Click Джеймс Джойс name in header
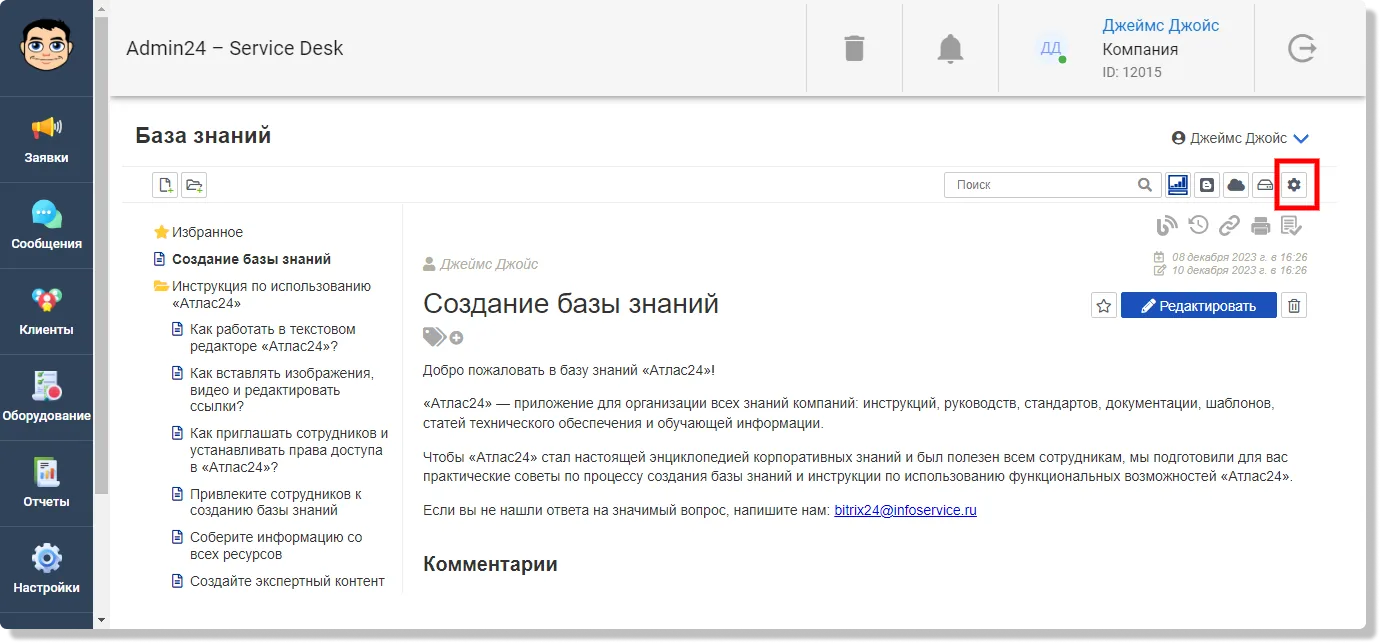This screenshot has height=643, width=1380. (1160, 26)
